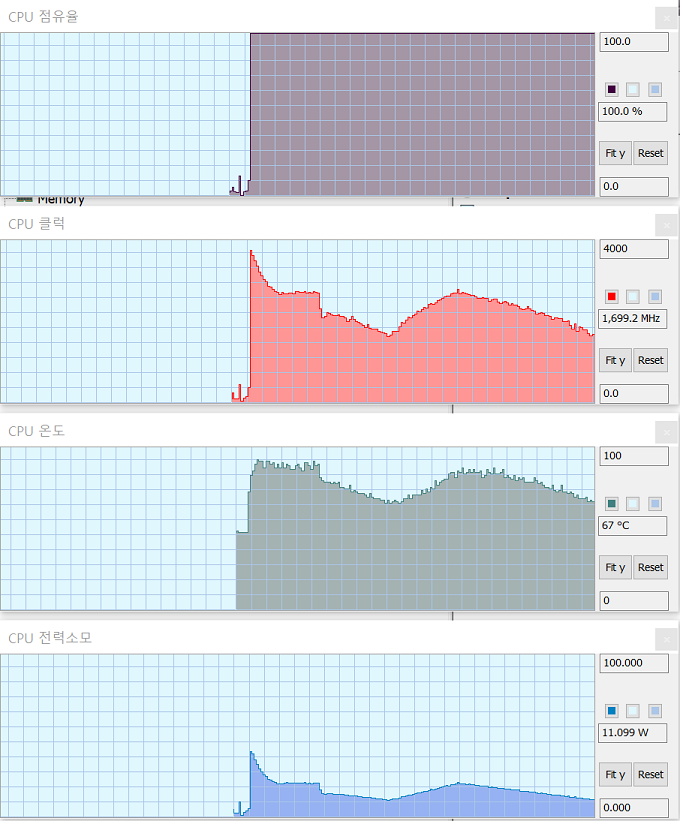Click Reset in CPU 온도 graph
Image resolution: width=680 pixels, height=821 pixels.
click(651, 568)
